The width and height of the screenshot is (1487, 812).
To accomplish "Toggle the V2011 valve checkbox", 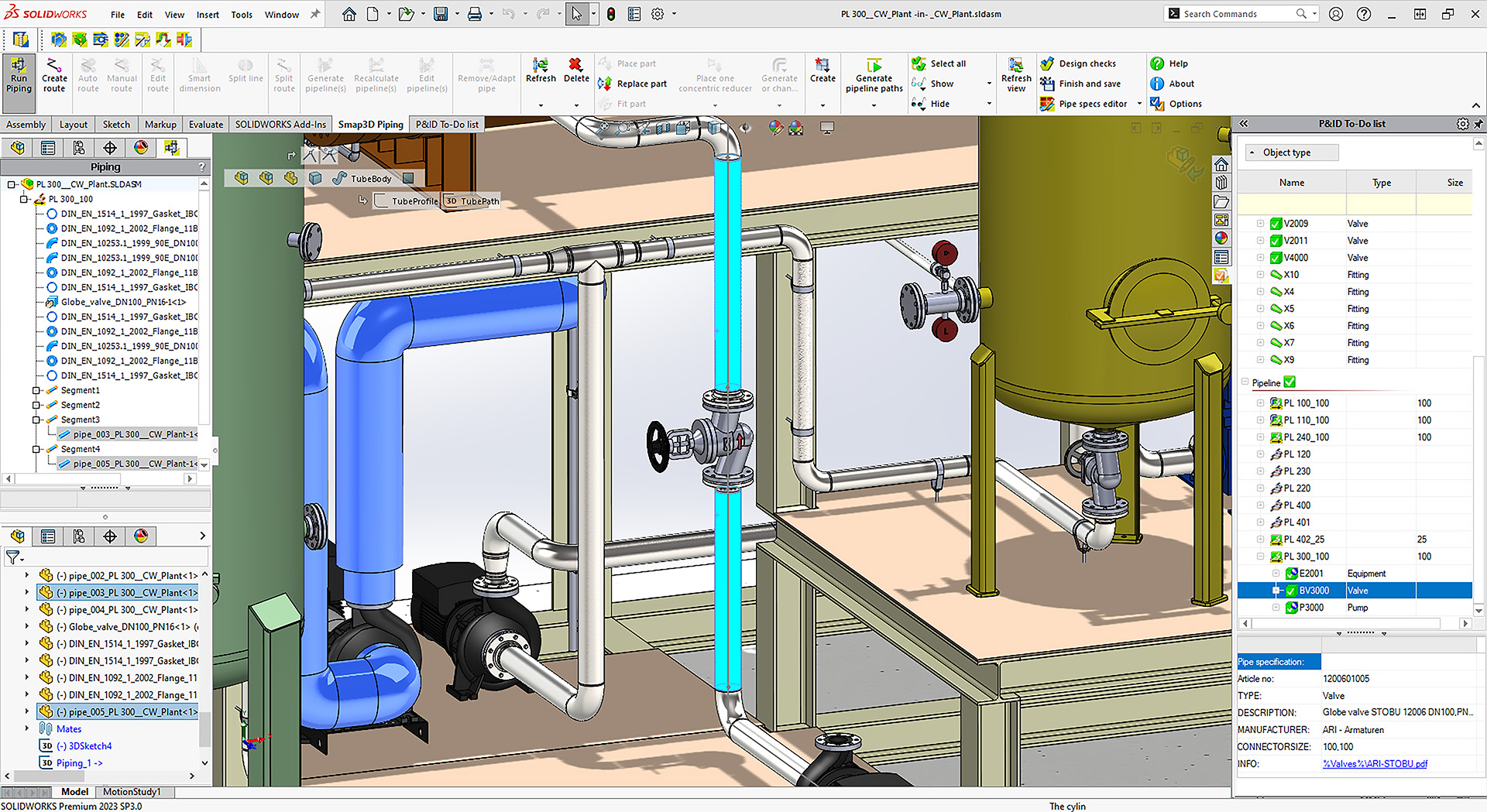I will [x=1276, y=241].
